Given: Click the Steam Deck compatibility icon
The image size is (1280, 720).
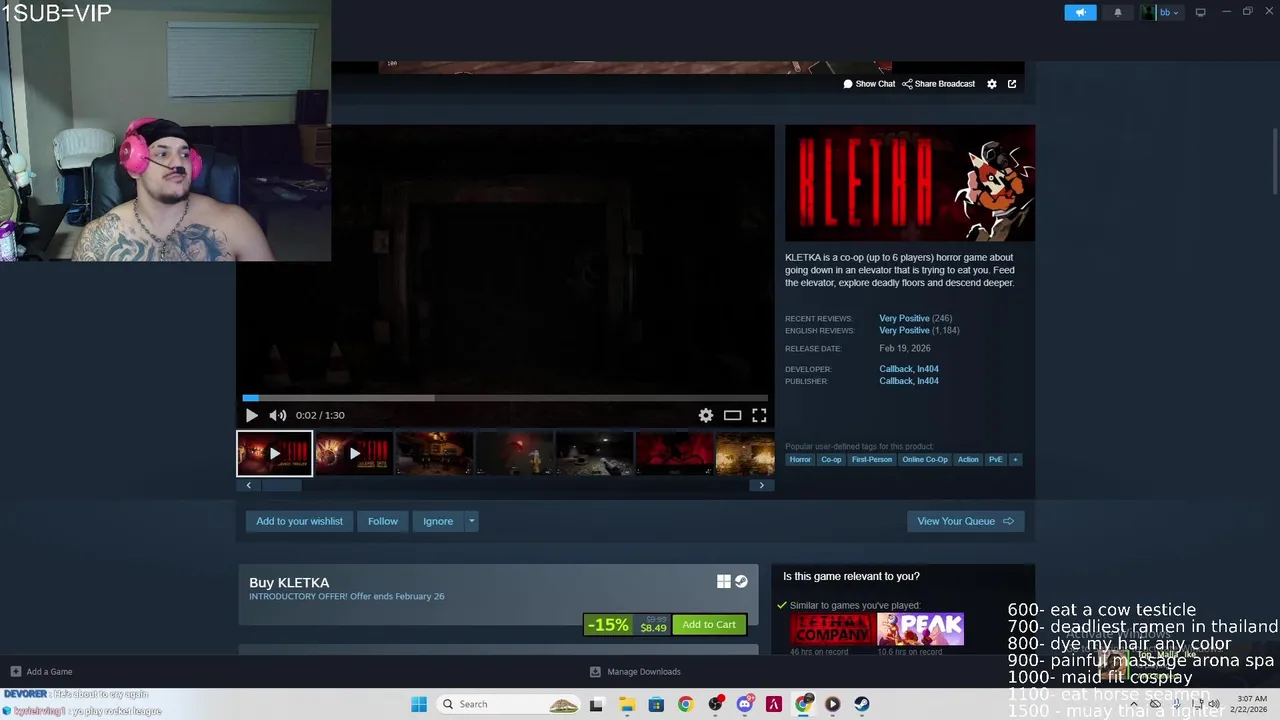Looking at the screenshot, I should (x=741, y=582).
